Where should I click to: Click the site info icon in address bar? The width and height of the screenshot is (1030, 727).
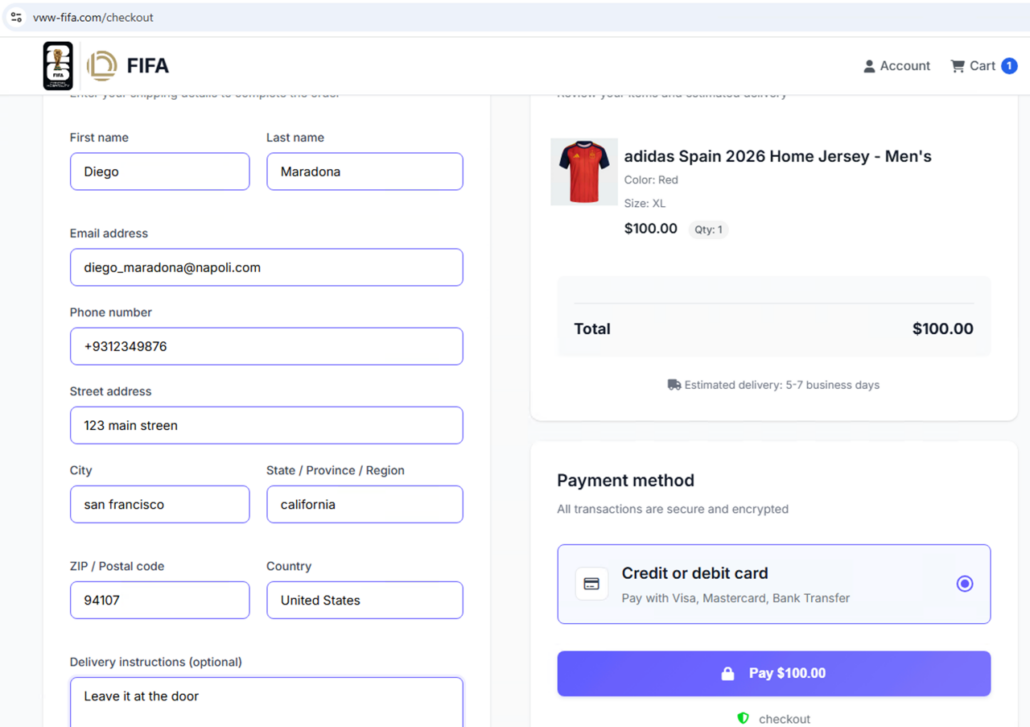[16, 17]
